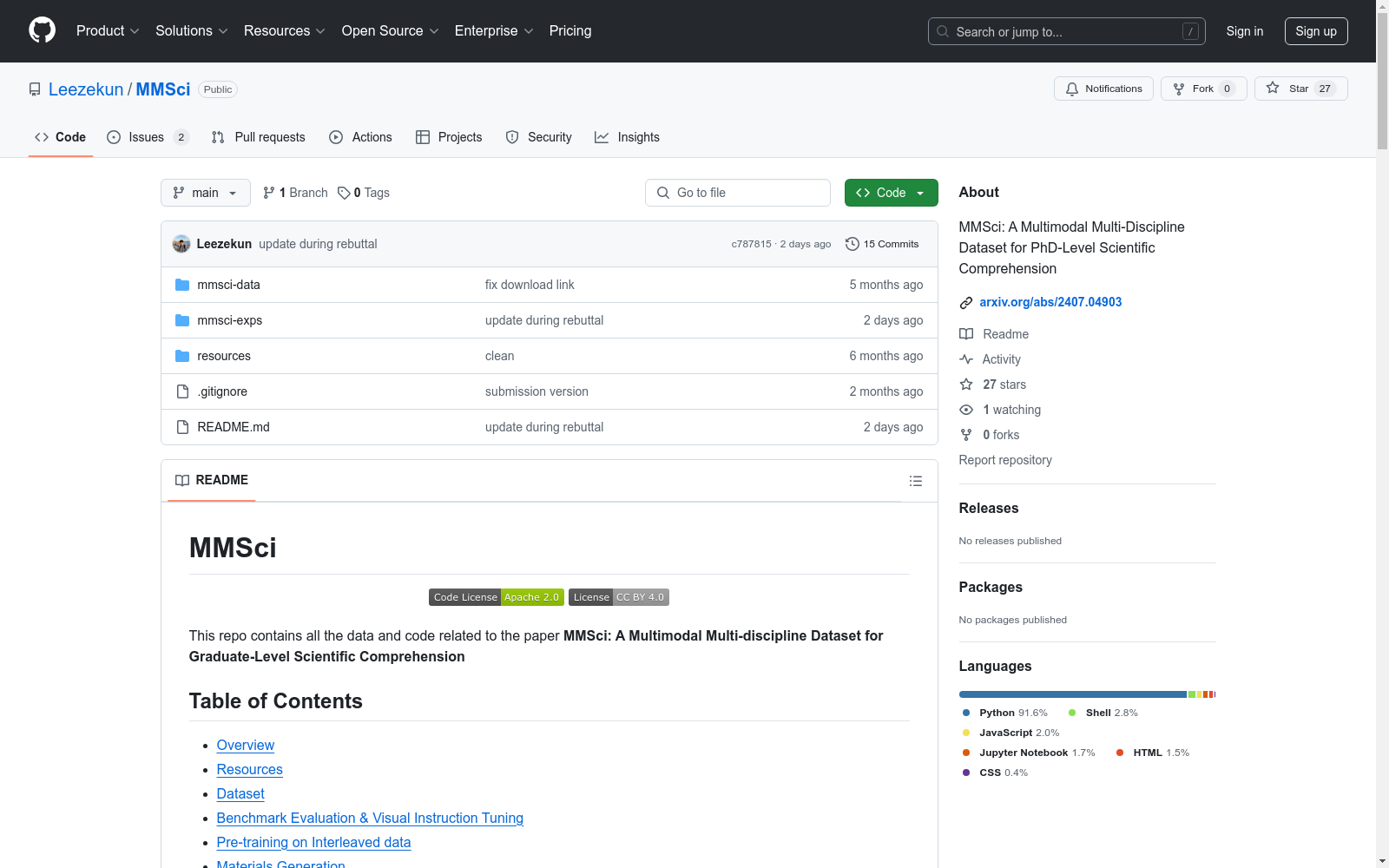Image resolution: width=1389 pixels, height=868 pixels.
Task: Click the fork icon beside 0 forks
Action: [966, 435]
